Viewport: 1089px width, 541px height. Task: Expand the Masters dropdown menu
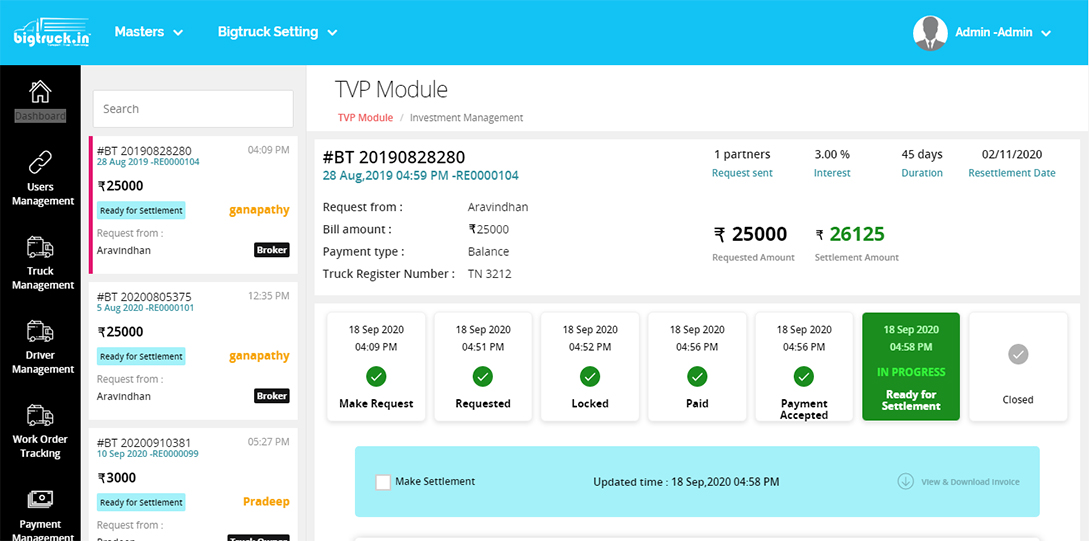pos(149,32)
